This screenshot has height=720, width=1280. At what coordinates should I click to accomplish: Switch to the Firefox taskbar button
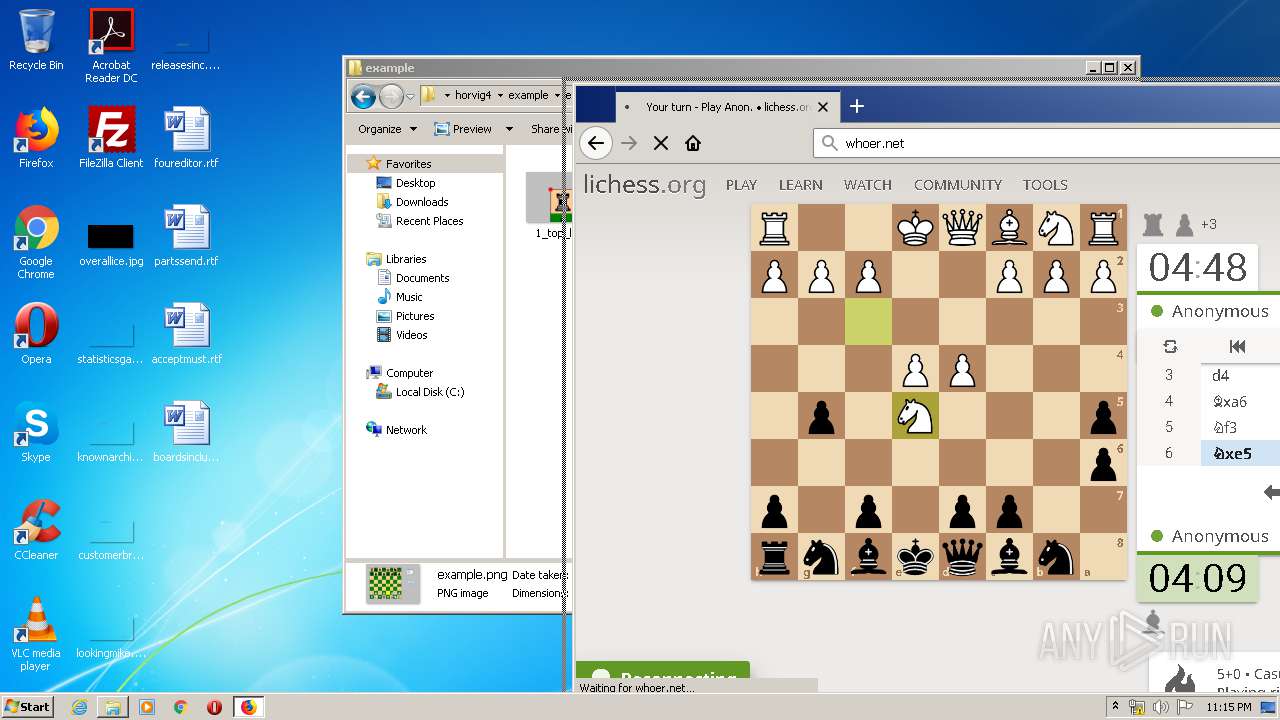tap(248, 707)
